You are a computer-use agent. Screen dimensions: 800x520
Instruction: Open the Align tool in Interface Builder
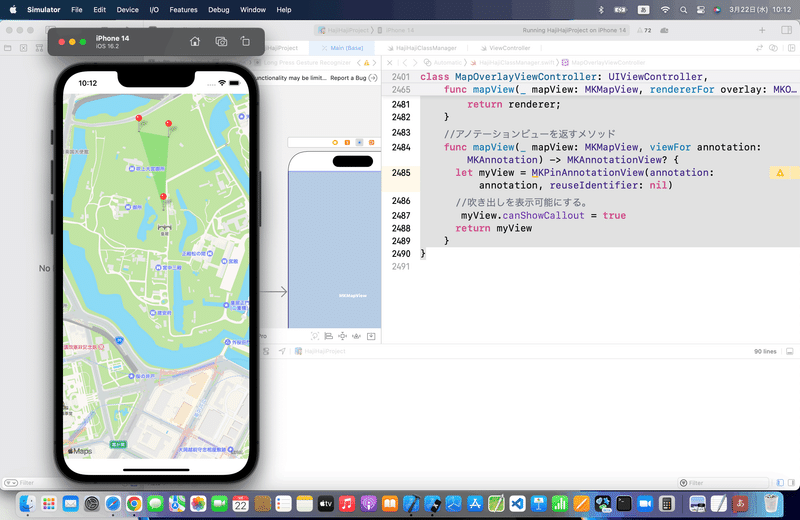tap(329, 336)
